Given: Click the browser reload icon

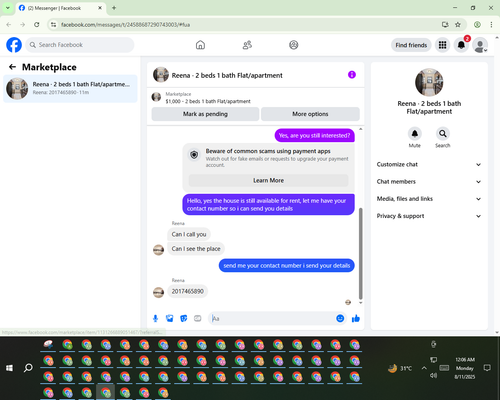Looking at the screenshot, I should click(37, 25).
